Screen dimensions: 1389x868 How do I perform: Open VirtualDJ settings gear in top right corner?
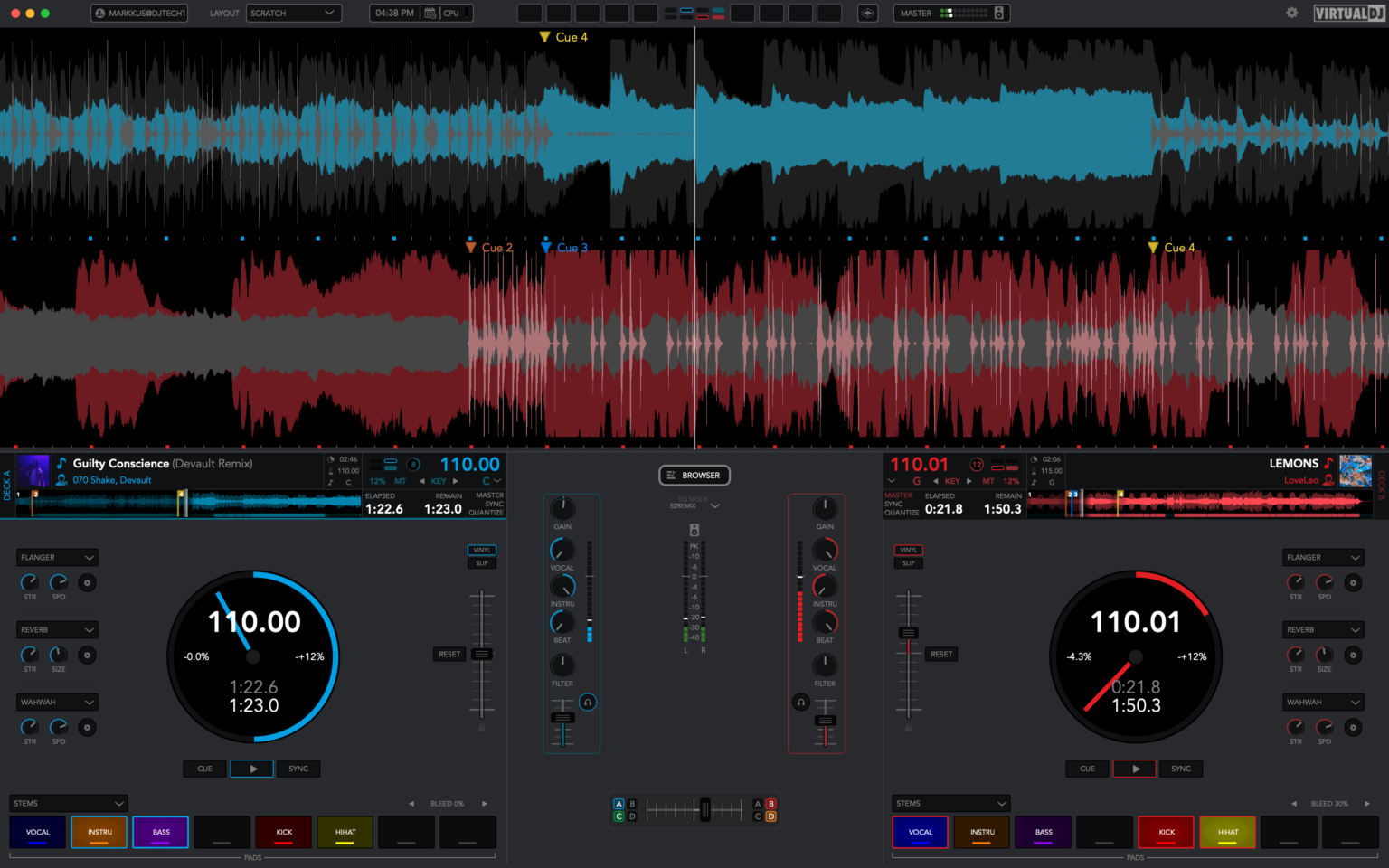(1291, 13)
